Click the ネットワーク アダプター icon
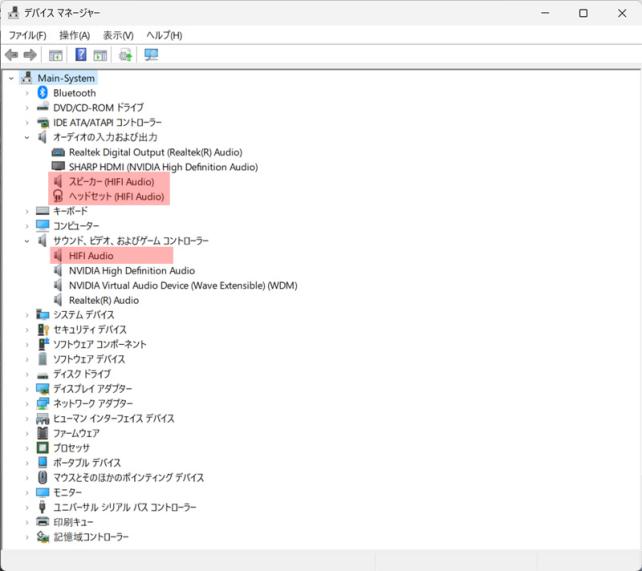This screenshot has height=571, width=642. (43, 404)
